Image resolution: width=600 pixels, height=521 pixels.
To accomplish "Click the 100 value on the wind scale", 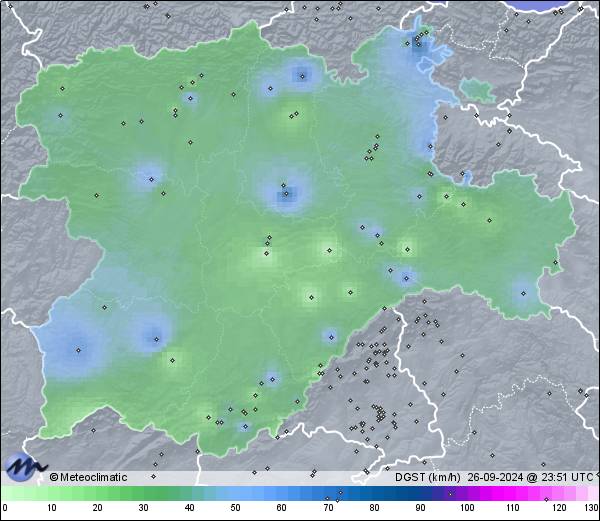I will [x=467, y=508].
